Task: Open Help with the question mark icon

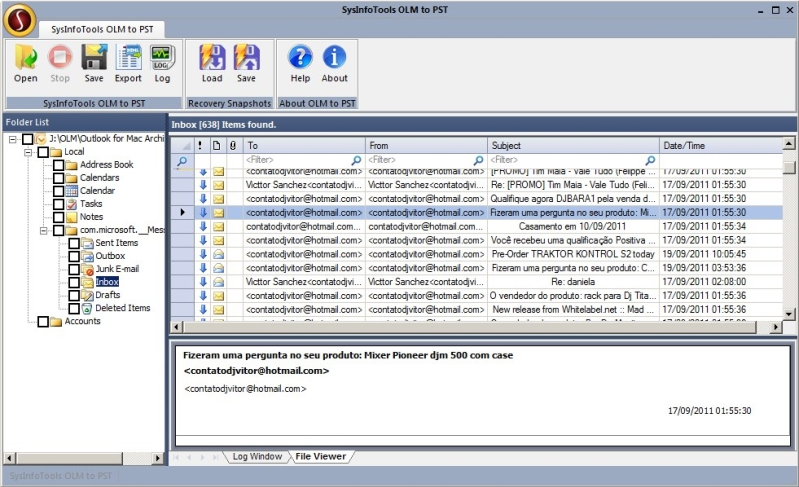Action: [300, 57]
